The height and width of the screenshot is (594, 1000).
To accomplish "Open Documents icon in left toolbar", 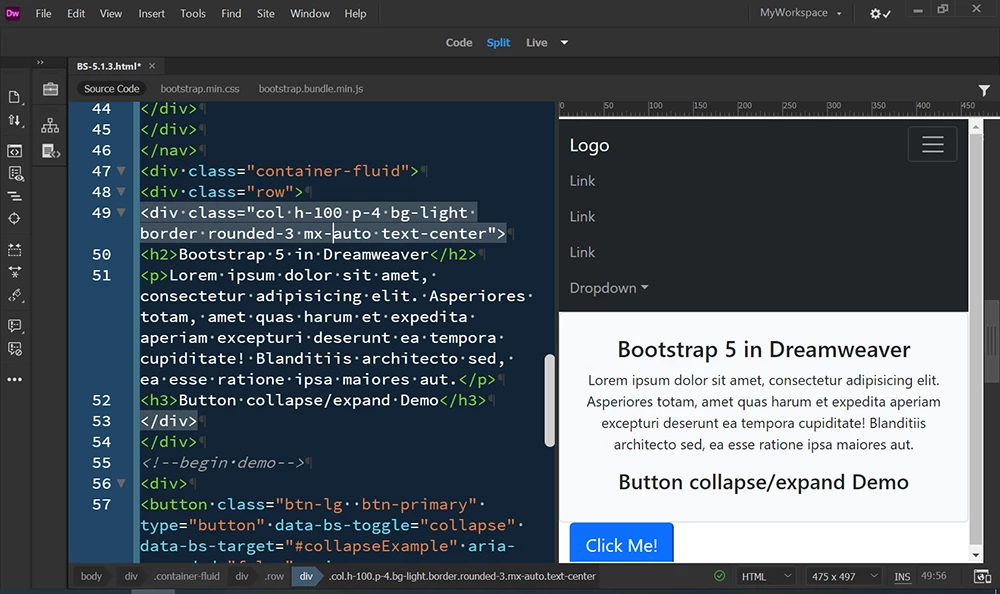I will tap(14, 97).
